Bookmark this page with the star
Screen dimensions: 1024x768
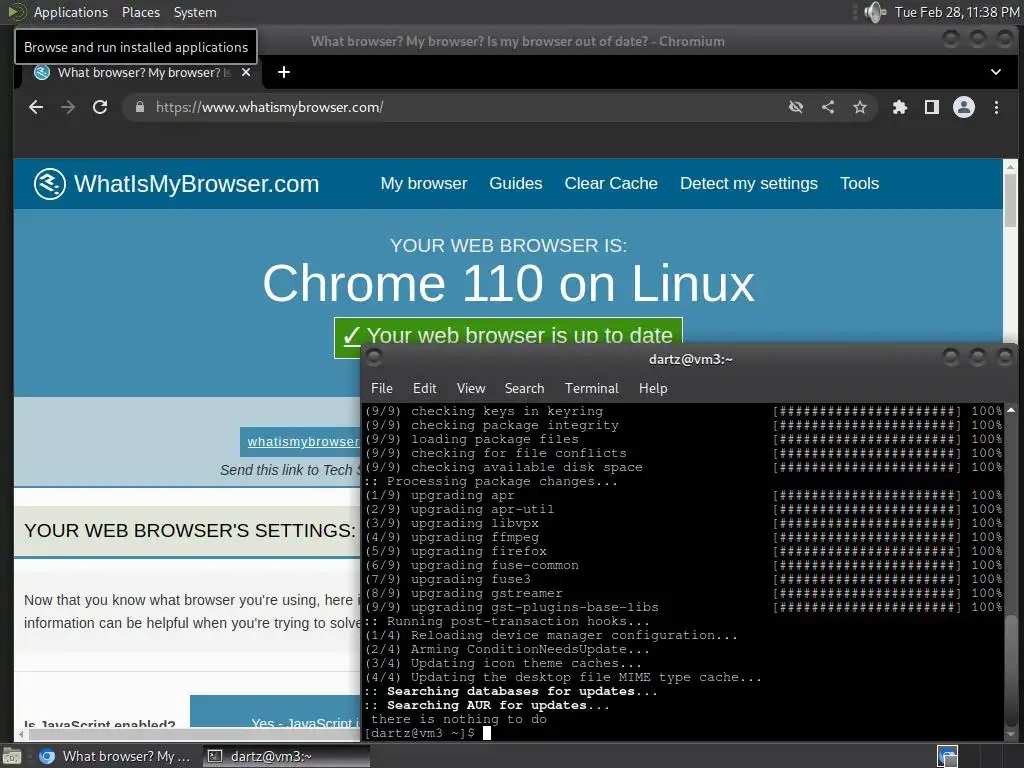click(x=859, y=107)
